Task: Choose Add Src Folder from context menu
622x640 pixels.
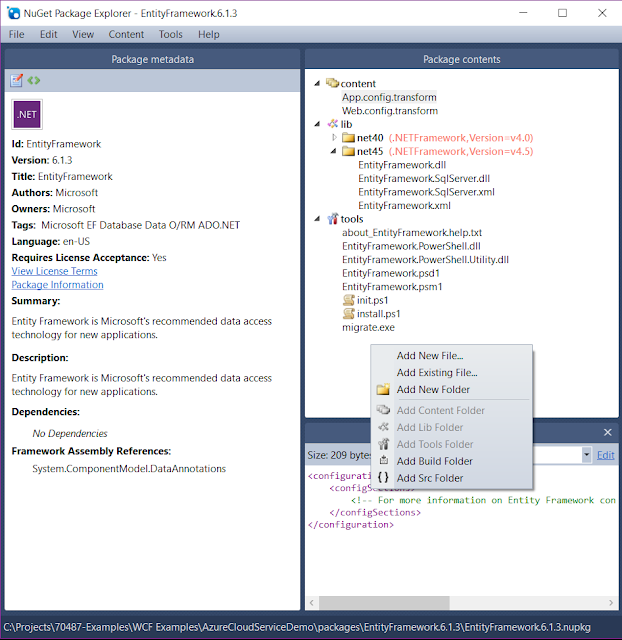Action: [x=451, y=478]
